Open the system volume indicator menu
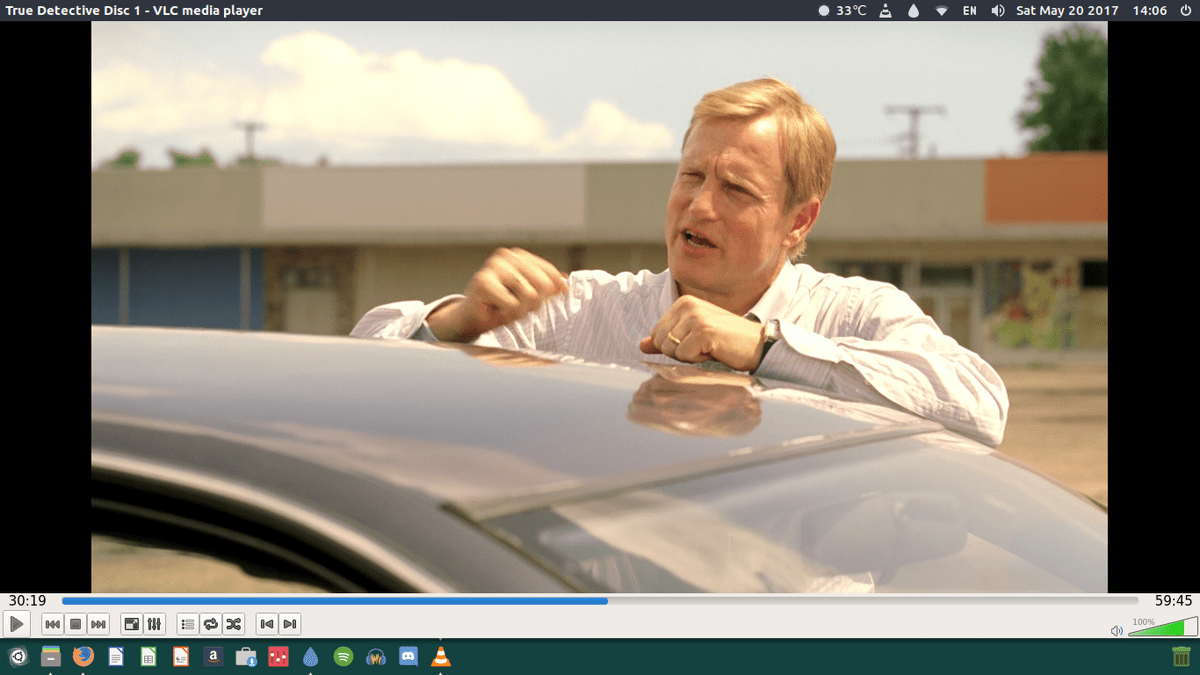1200x675 pixels. tap(998, 11)
